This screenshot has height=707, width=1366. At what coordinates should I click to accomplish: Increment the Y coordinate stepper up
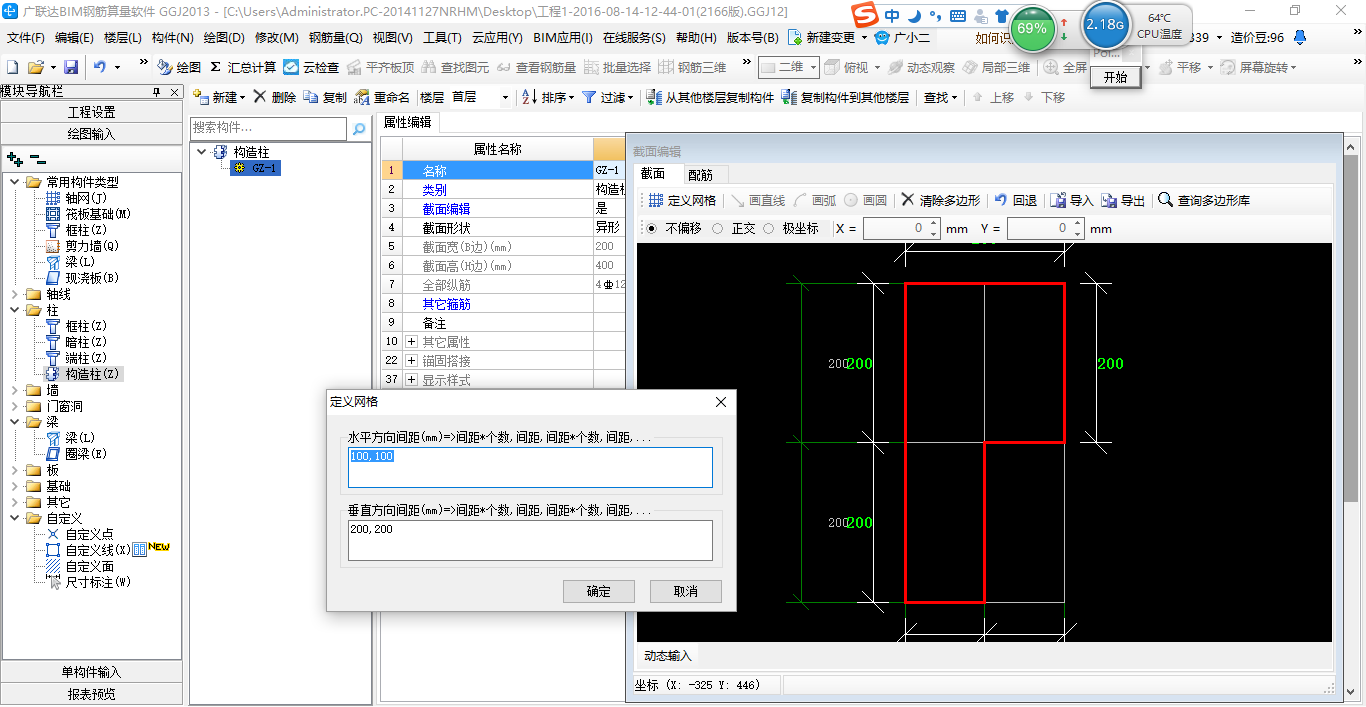point(1077,224)
